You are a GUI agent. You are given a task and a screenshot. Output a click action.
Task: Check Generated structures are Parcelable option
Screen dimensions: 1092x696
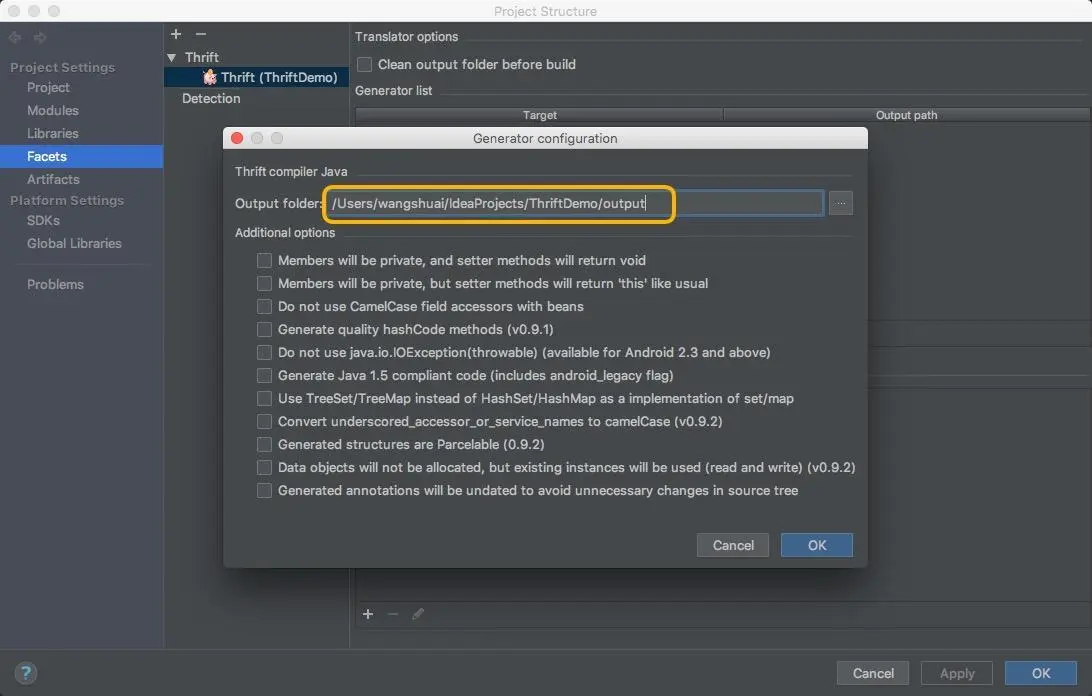(x=264, y=444)
